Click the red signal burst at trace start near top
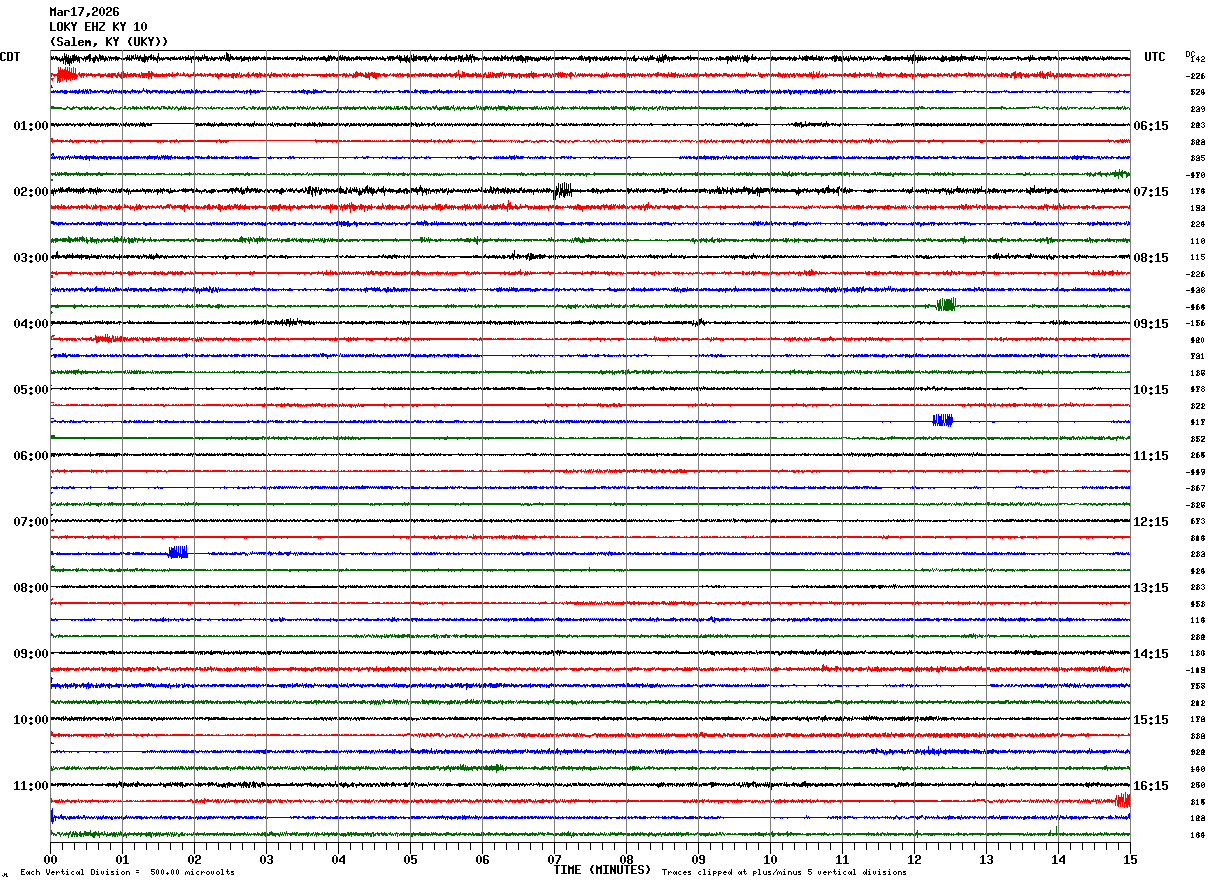 [x=66, y=75]
